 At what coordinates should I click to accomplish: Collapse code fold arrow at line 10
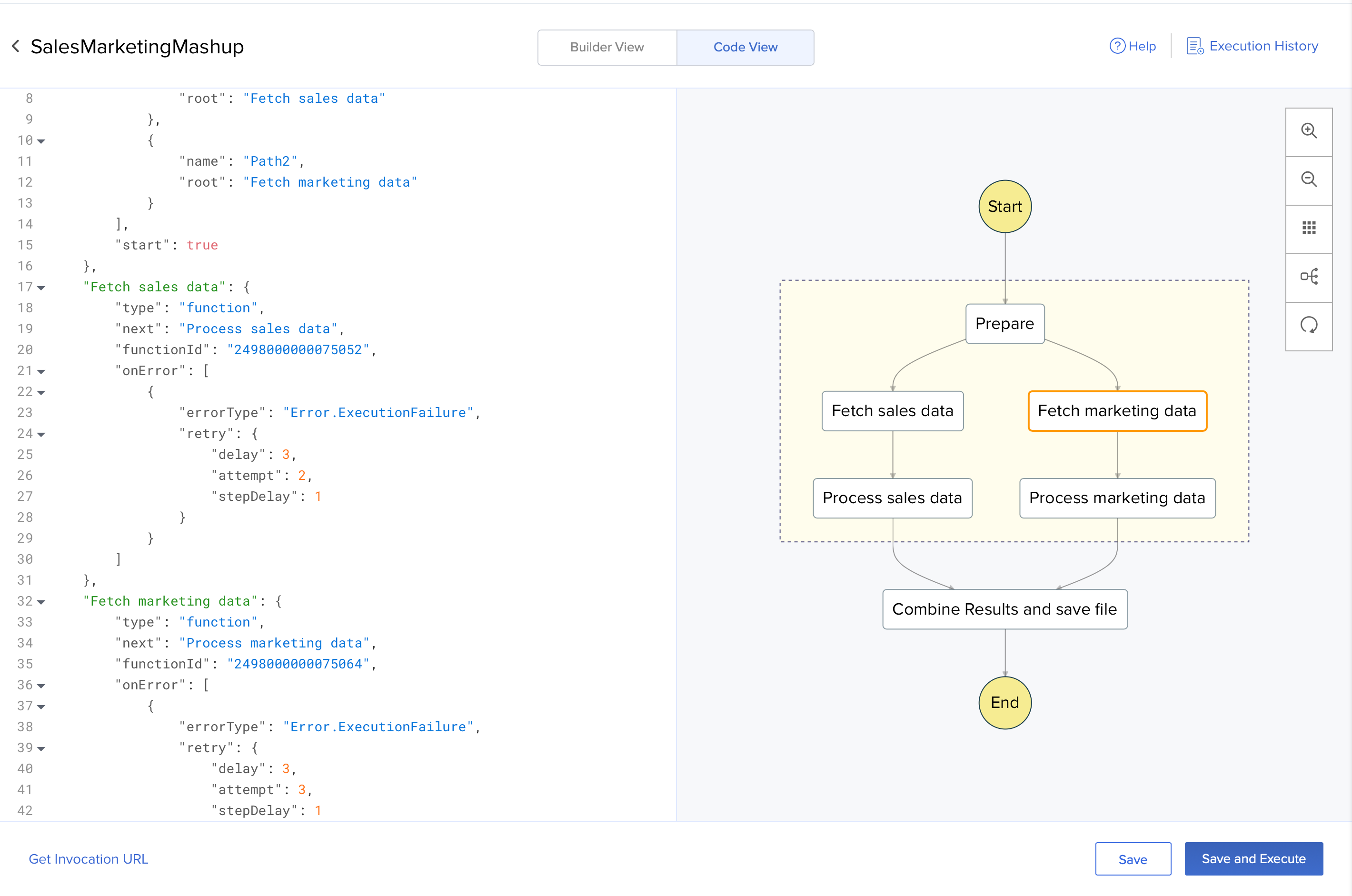point(41,140)
